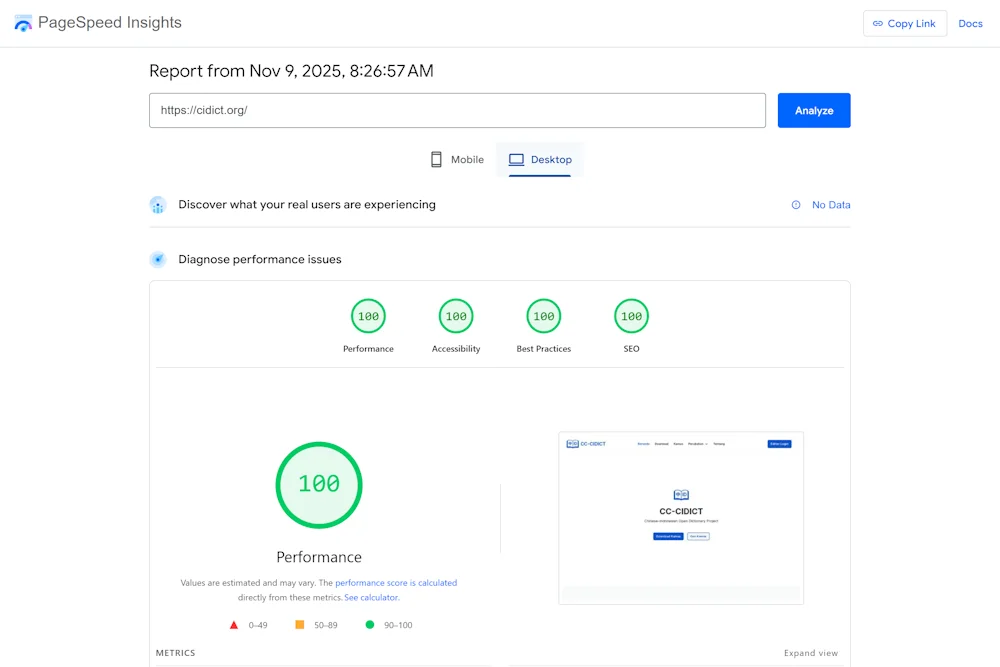Click the cidict.org page screenshot thumbnail
This screenshot has height=667, width=1000.
(x=680, y=518)
